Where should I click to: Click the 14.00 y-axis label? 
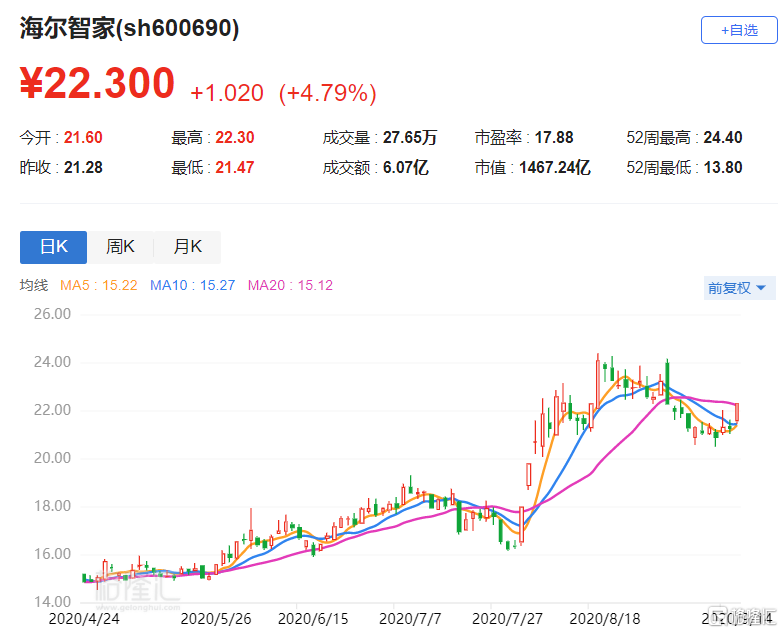(52, 602)
